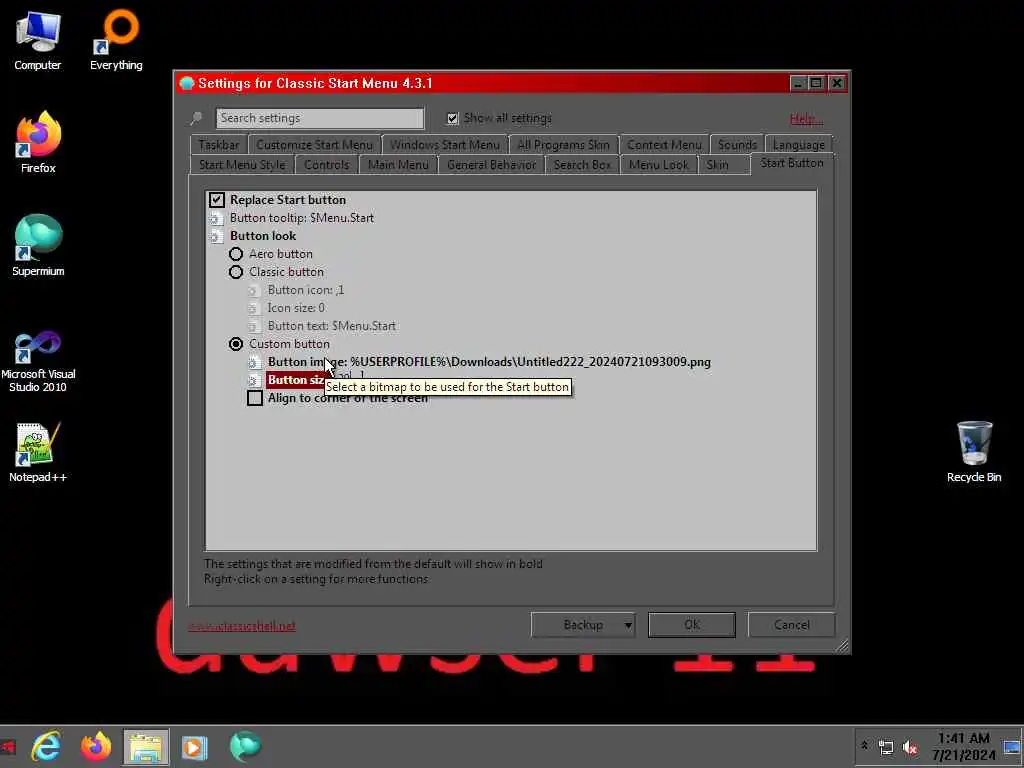Toggle Align to corner of the screen

coord(255,398)
